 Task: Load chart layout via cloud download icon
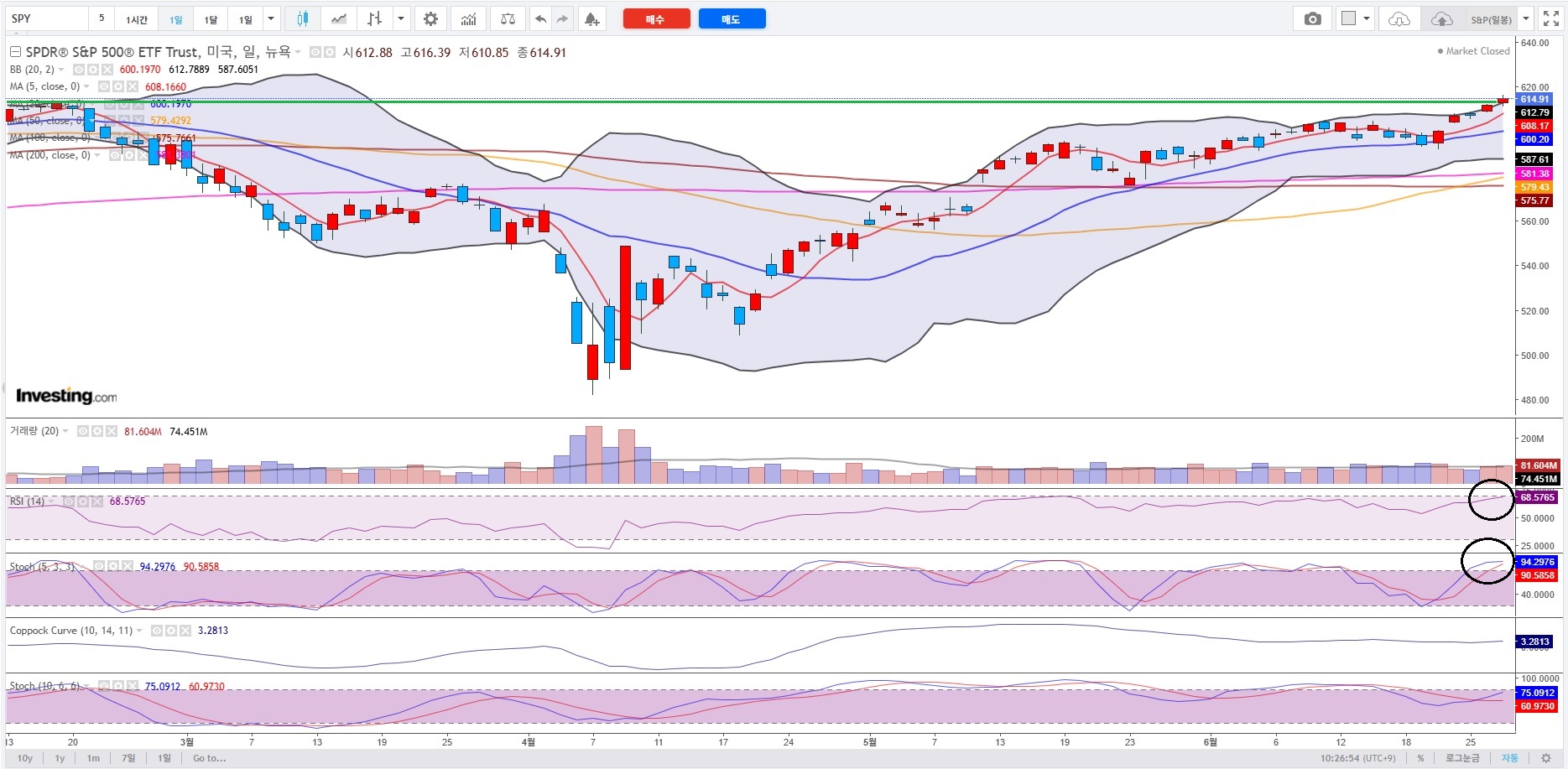pos(1399,18)
